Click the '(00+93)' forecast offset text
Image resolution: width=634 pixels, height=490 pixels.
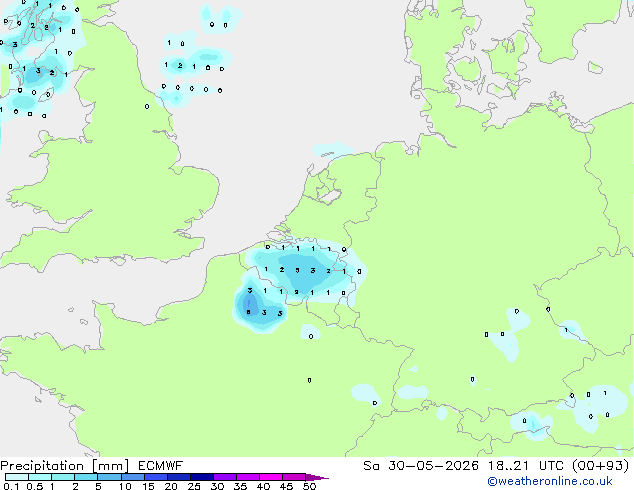click(x=601, y=466)
